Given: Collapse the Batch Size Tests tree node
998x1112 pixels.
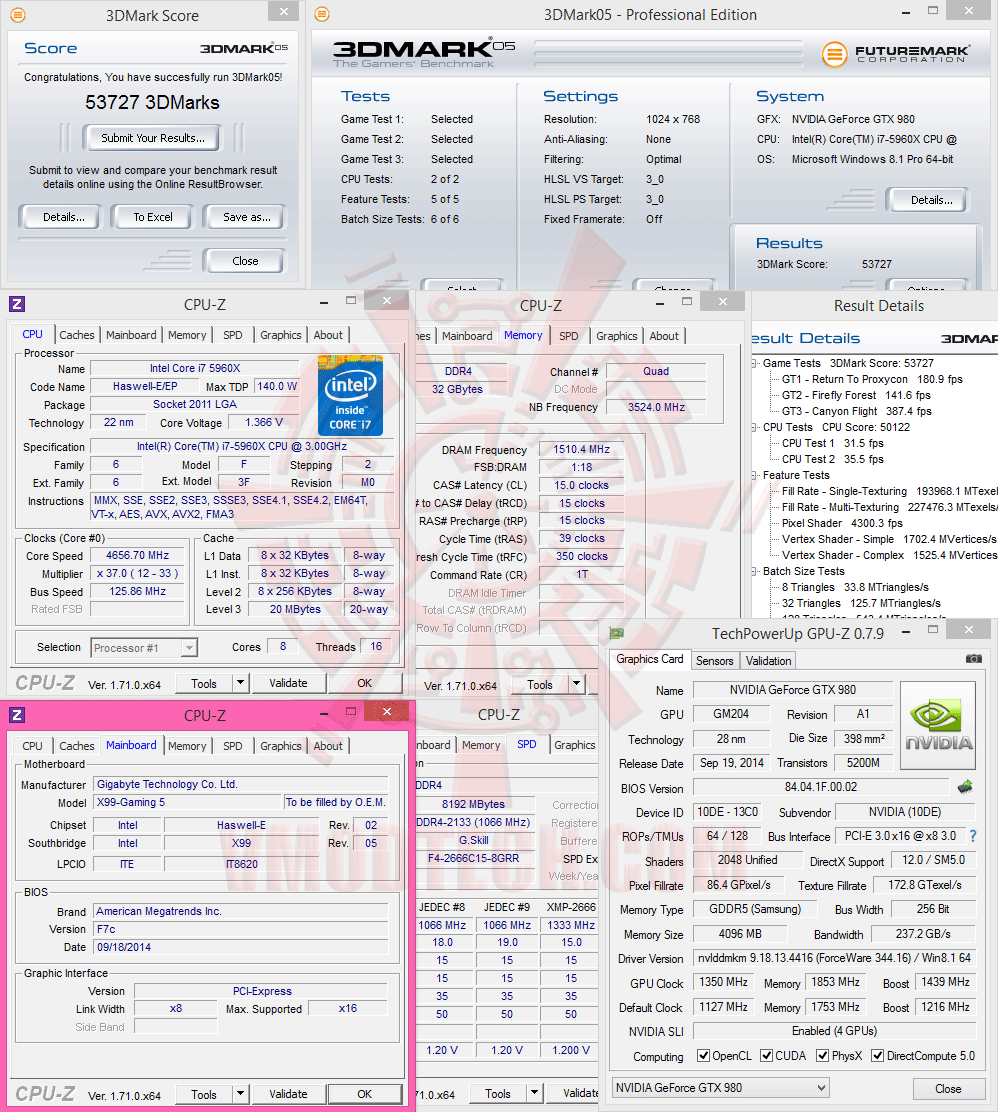Looking at the screenshot, I should [755, 572].
